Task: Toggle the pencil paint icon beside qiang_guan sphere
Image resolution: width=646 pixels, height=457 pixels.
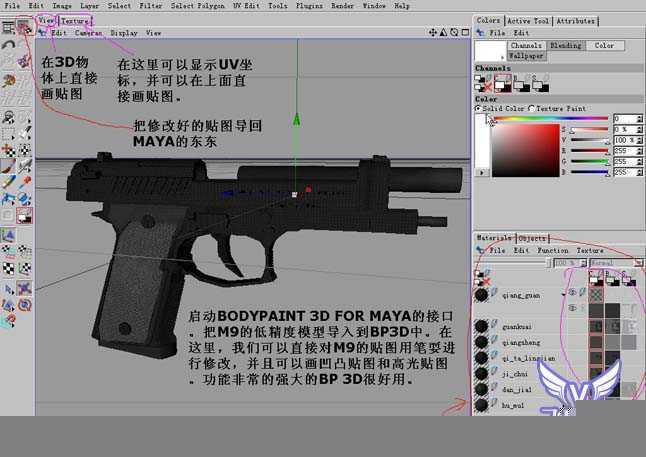Action: pos(494,292)
